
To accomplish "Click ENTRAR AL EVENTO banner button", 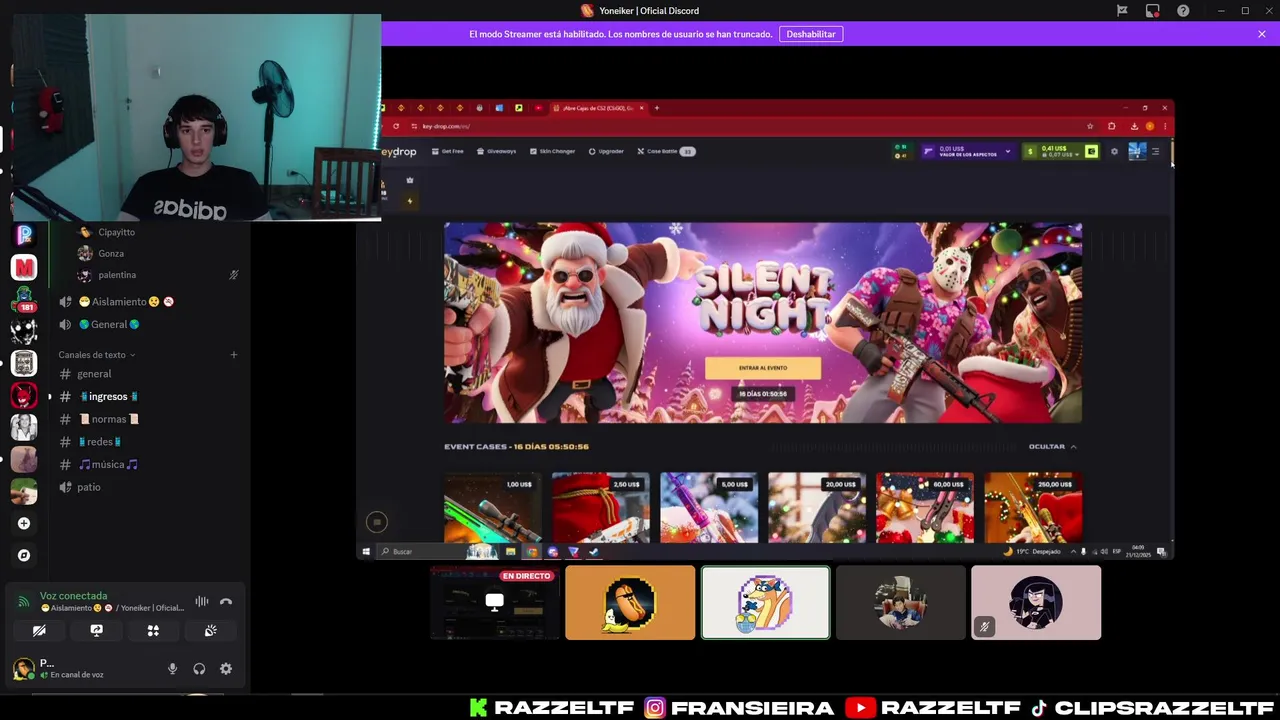I will [763, 368].
